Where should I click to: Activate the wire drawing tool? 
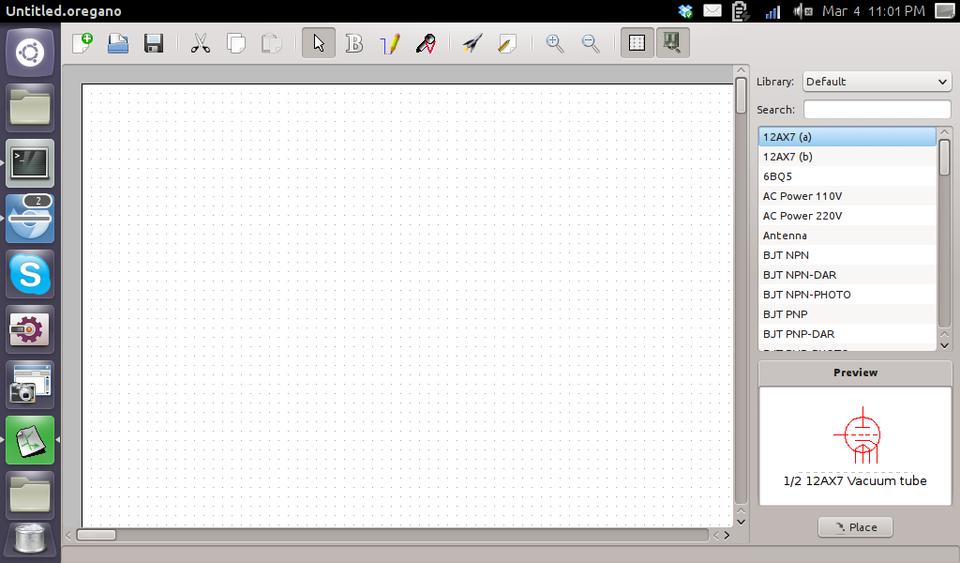point(390,44)
